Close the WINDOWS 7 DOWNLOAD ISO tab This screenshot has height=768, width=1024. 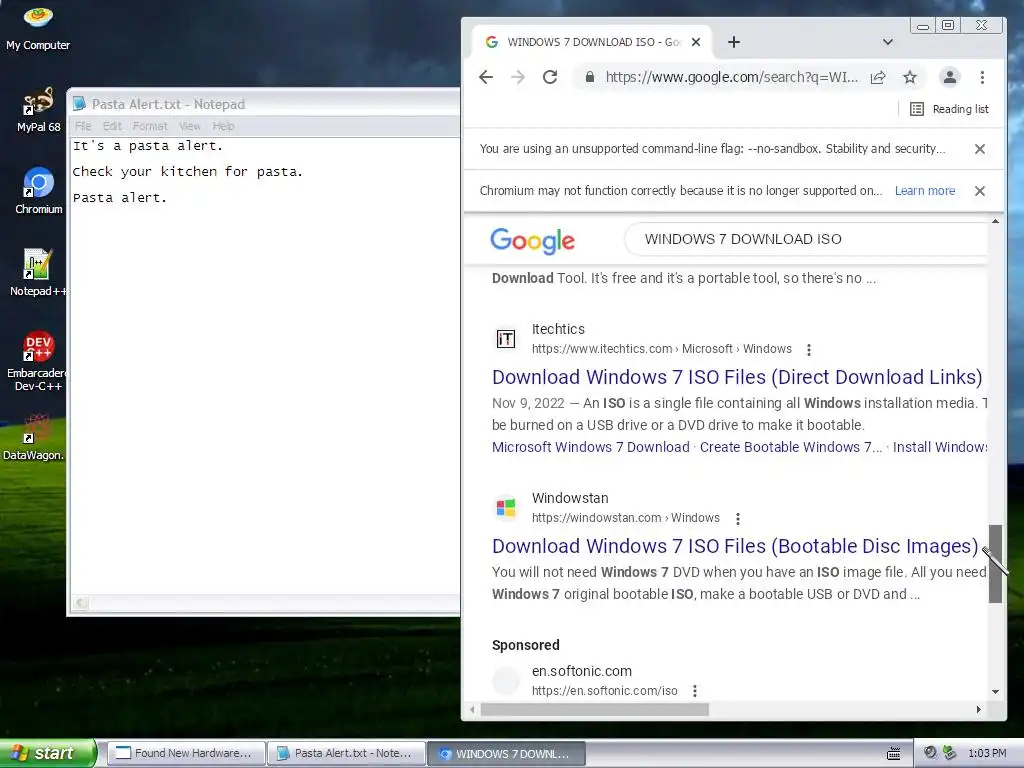coord(696,42)
